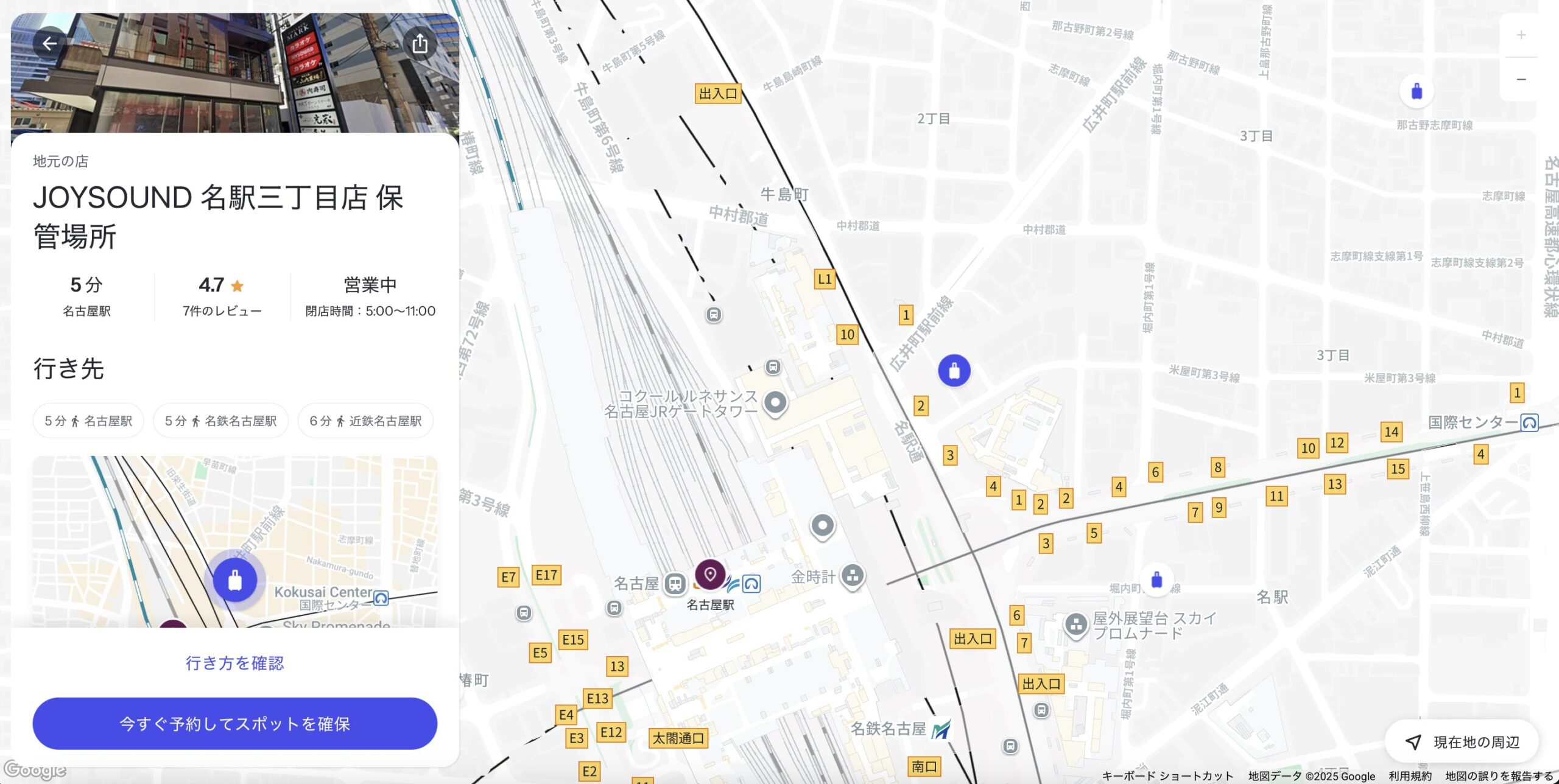Open the mini map thumbnail preview
The image size is (1559, 784).
(235, 542)
